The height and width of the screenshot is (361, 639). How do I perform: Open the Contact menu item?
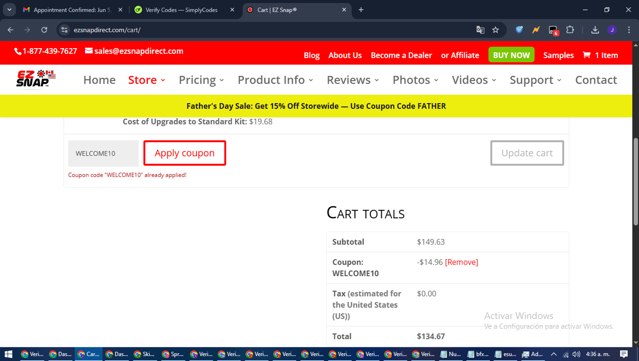(x=596, y=80)
